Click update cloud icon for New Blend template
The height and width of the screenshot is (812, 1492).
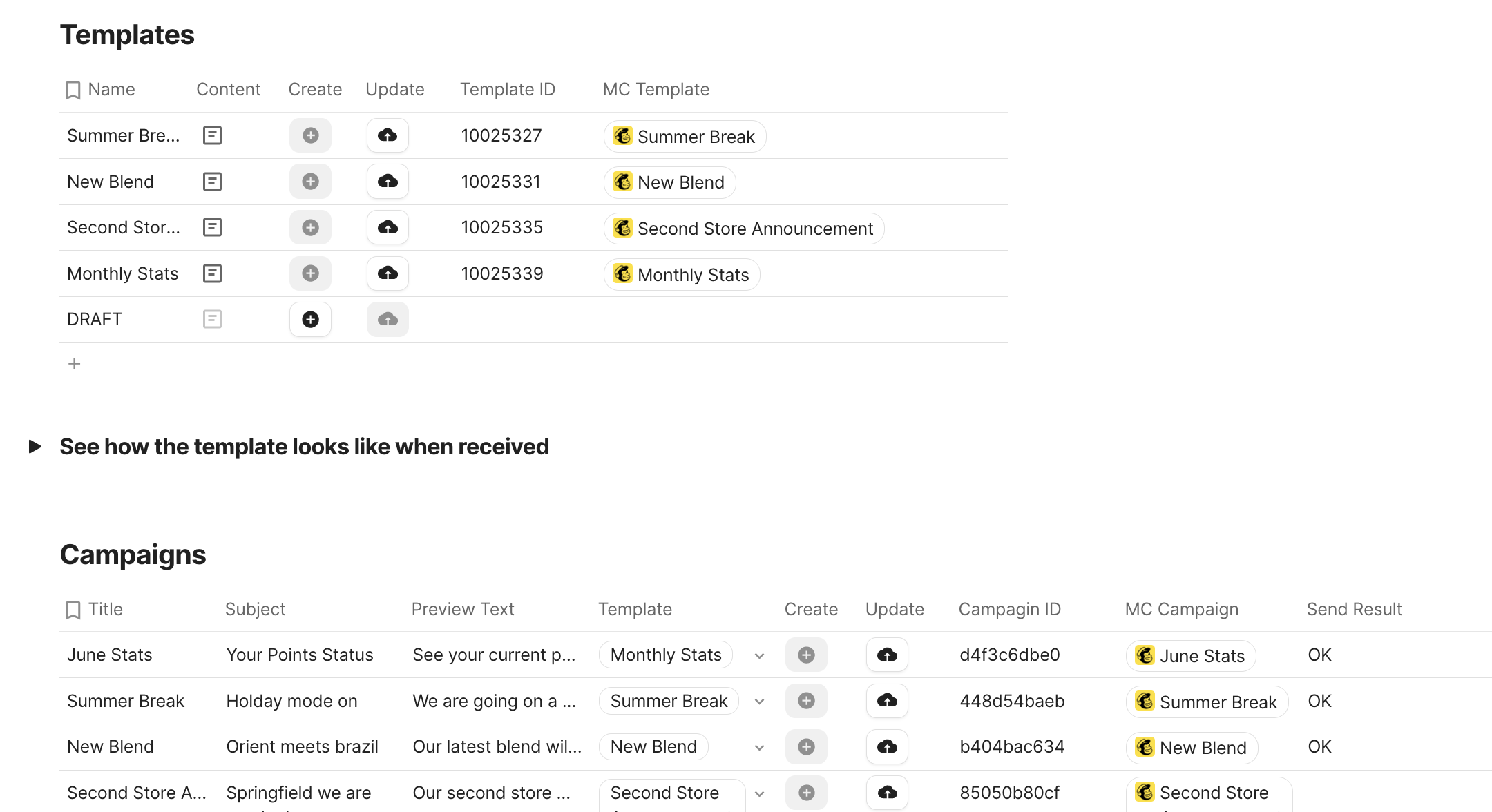pyautogui.click(x=388, y=182)
